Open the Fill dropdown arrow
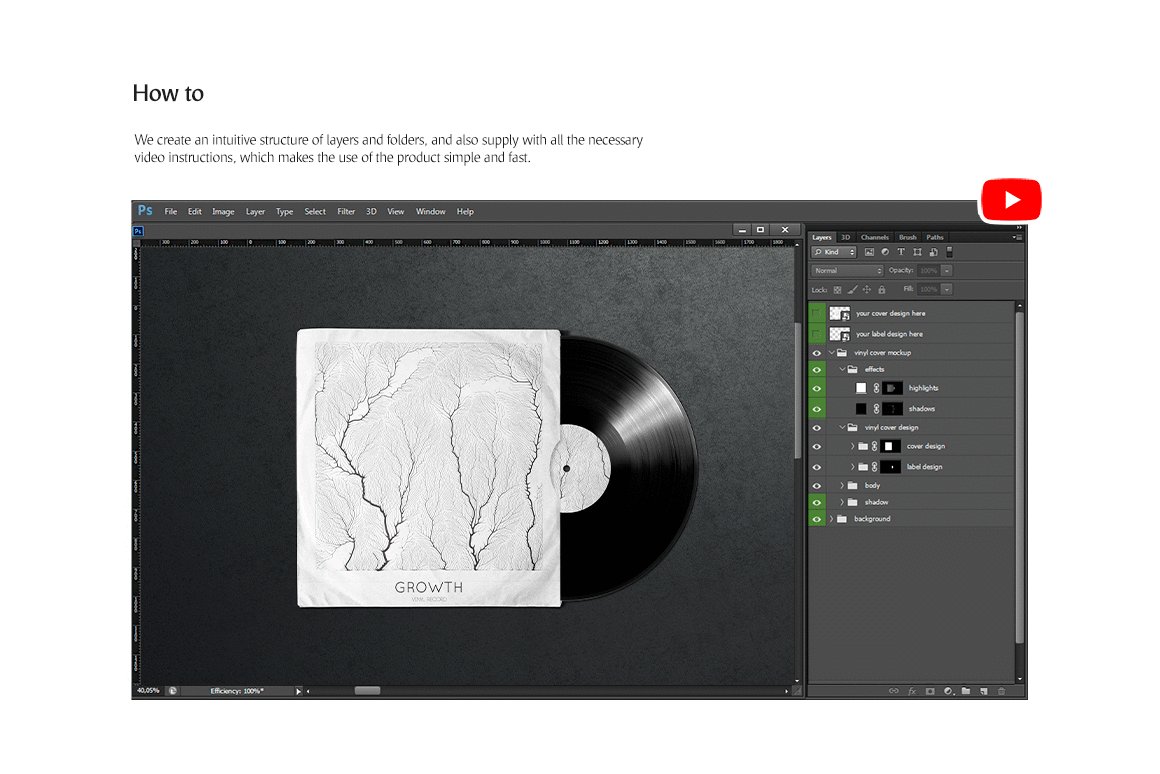 coord(947,289)
